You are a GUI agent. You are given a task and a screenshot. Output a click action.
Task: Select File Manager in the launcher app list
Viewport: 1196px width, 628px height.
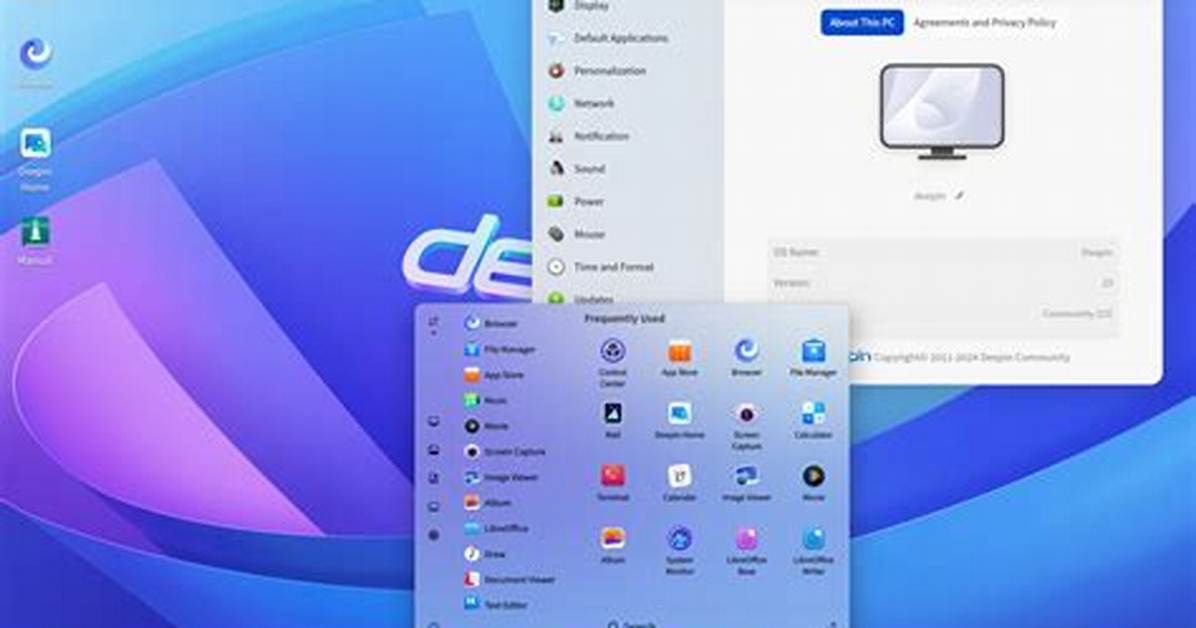click(500, 349)
